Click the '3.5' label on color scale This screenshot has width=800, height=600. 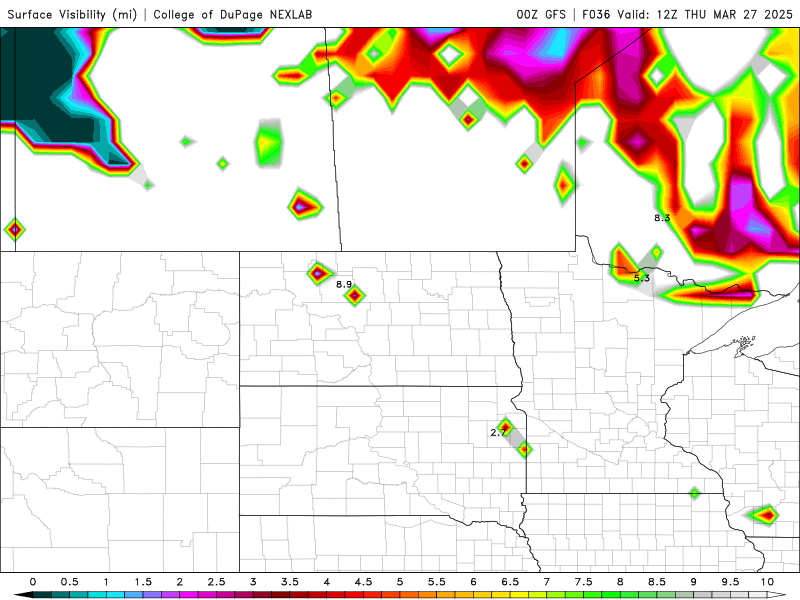(x=290, y=582)
